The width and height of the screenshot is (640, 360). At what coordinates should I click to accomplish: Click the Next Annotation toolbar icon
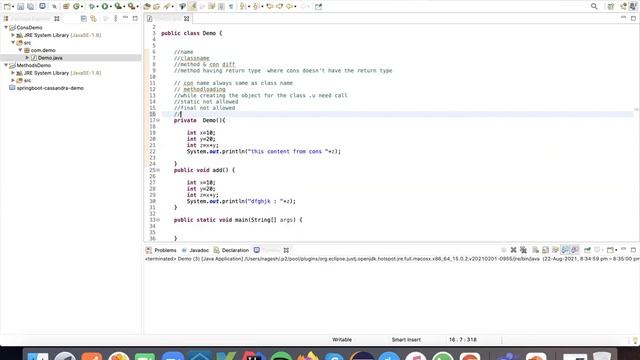click(x=243, y=6)
